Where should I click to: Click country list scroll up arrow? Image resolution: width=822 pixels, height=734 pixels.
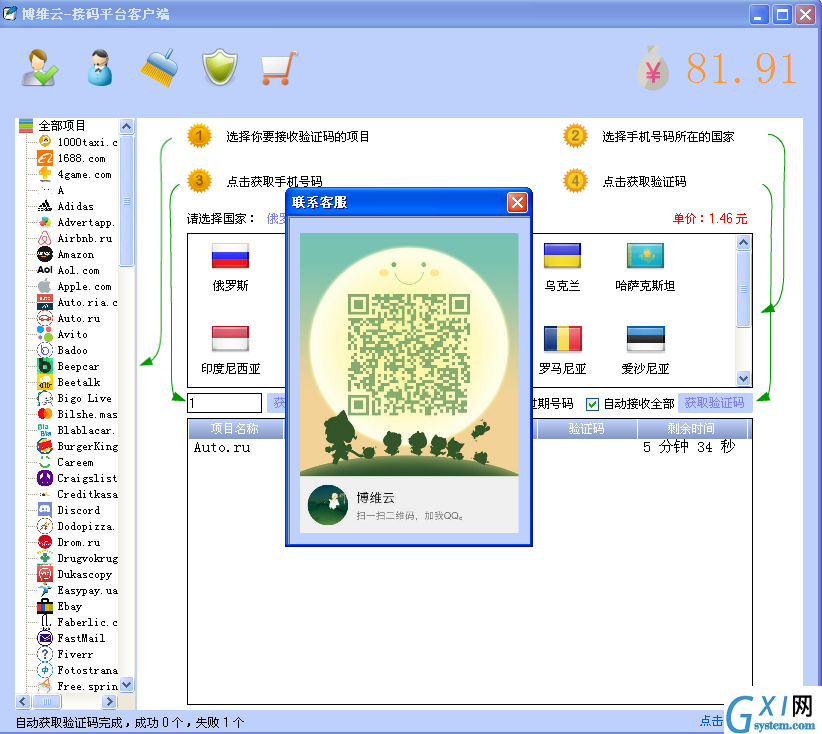[743, 242]
